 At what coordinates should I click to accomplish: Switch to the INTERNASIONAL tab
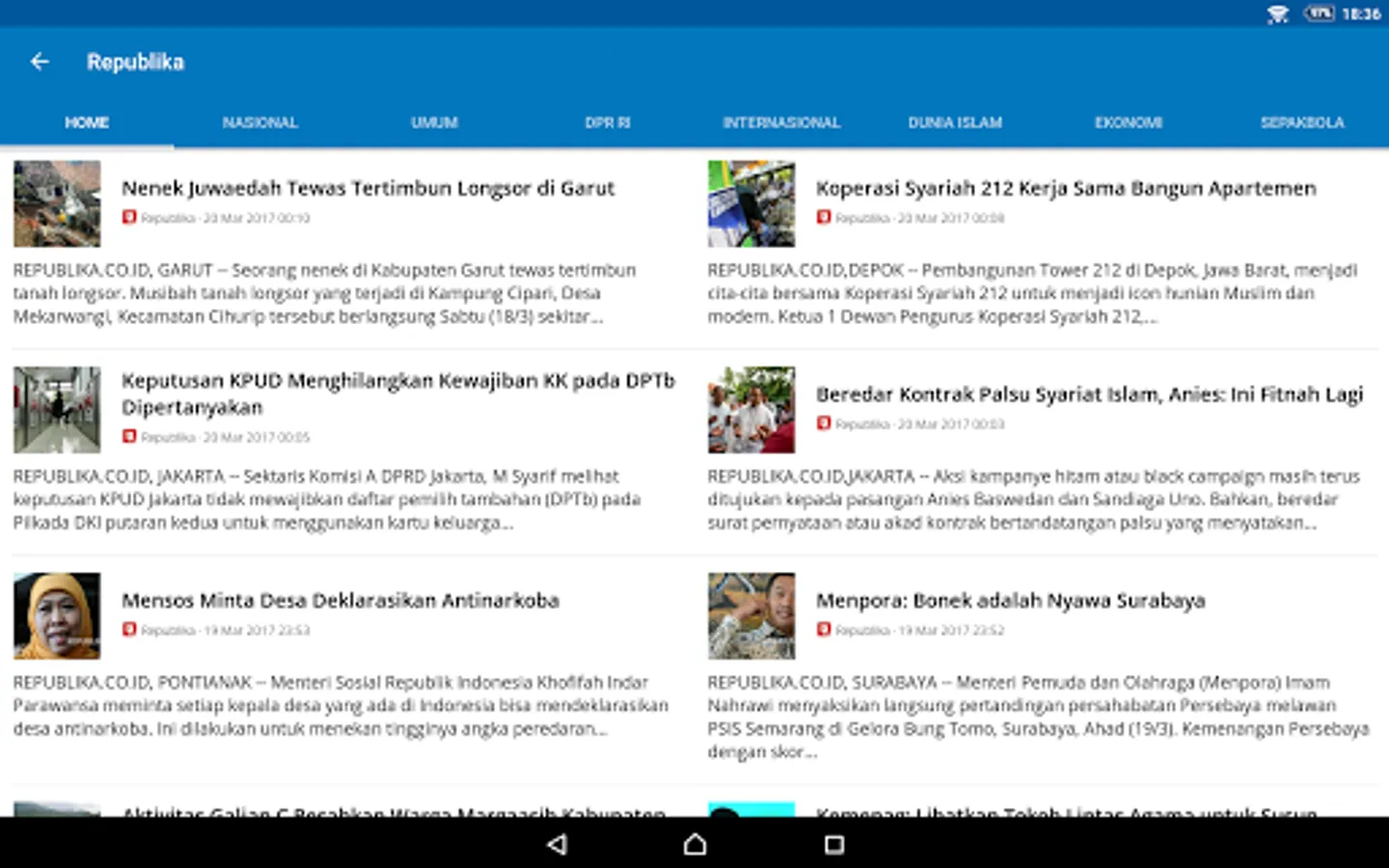point(781,122)
